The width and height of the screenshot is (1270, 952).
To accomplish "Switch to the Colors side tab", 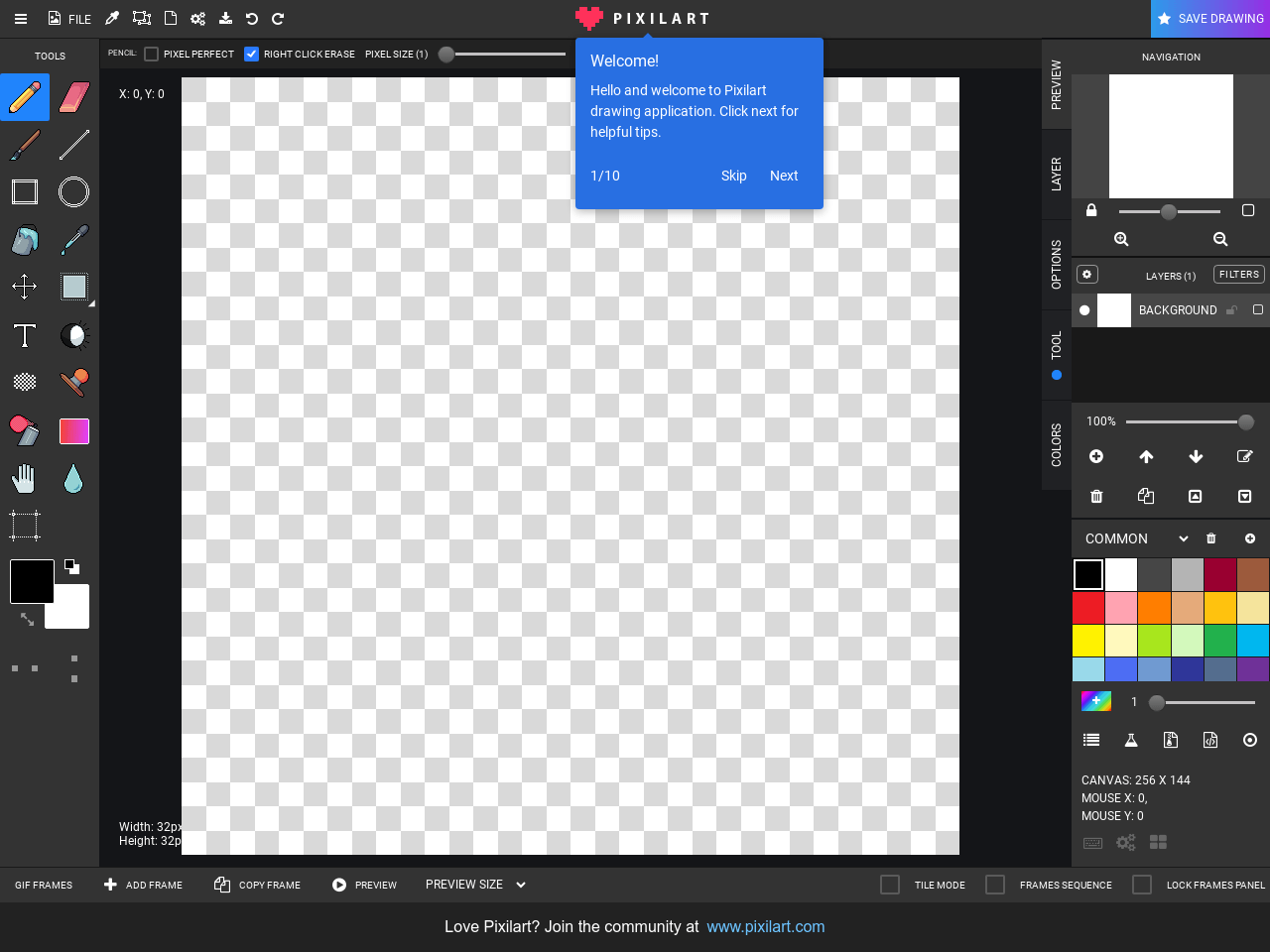I will [1057, 445].
